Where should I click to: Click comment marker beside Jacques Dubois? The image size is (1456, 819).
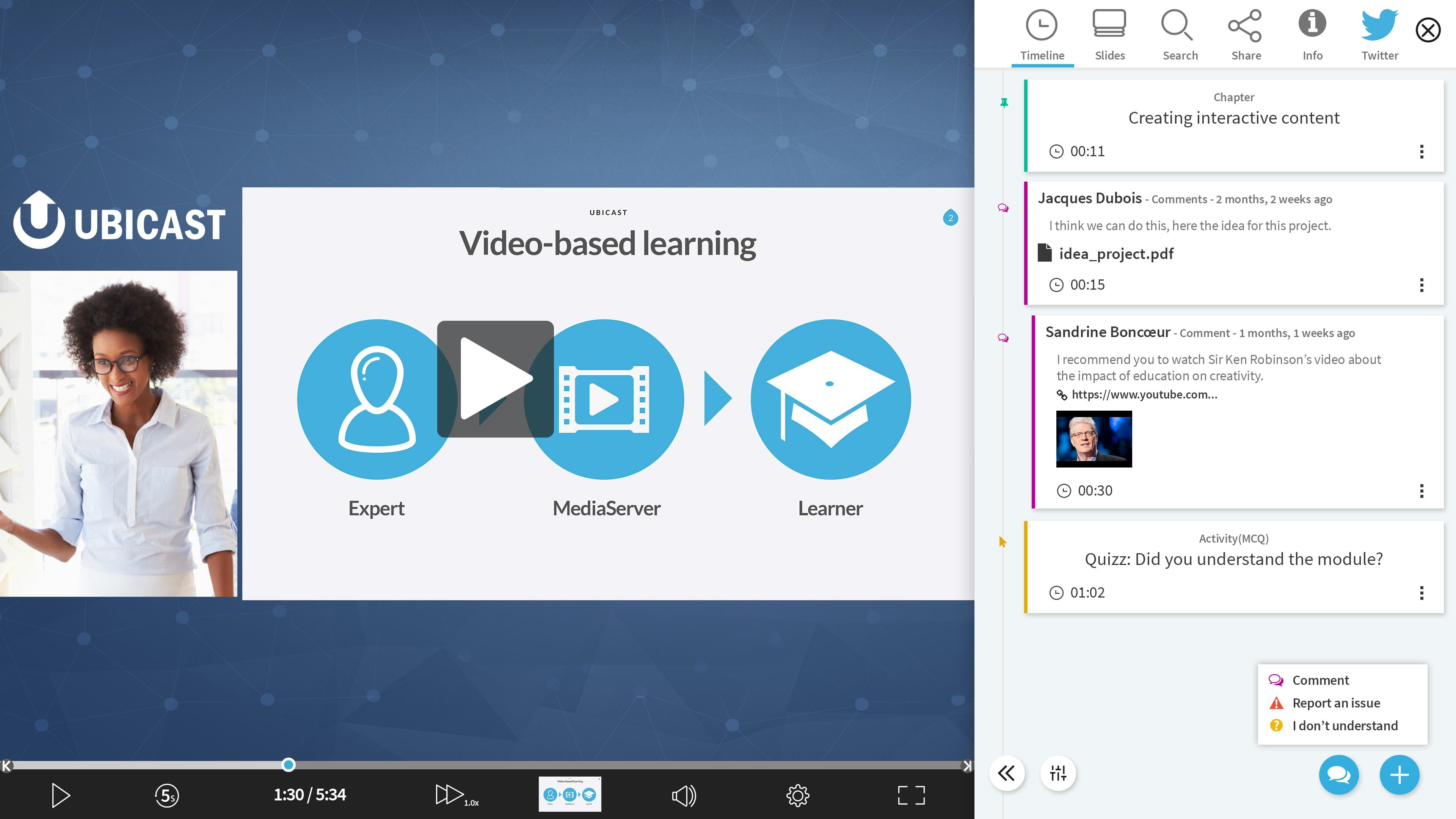(1003, 208)
